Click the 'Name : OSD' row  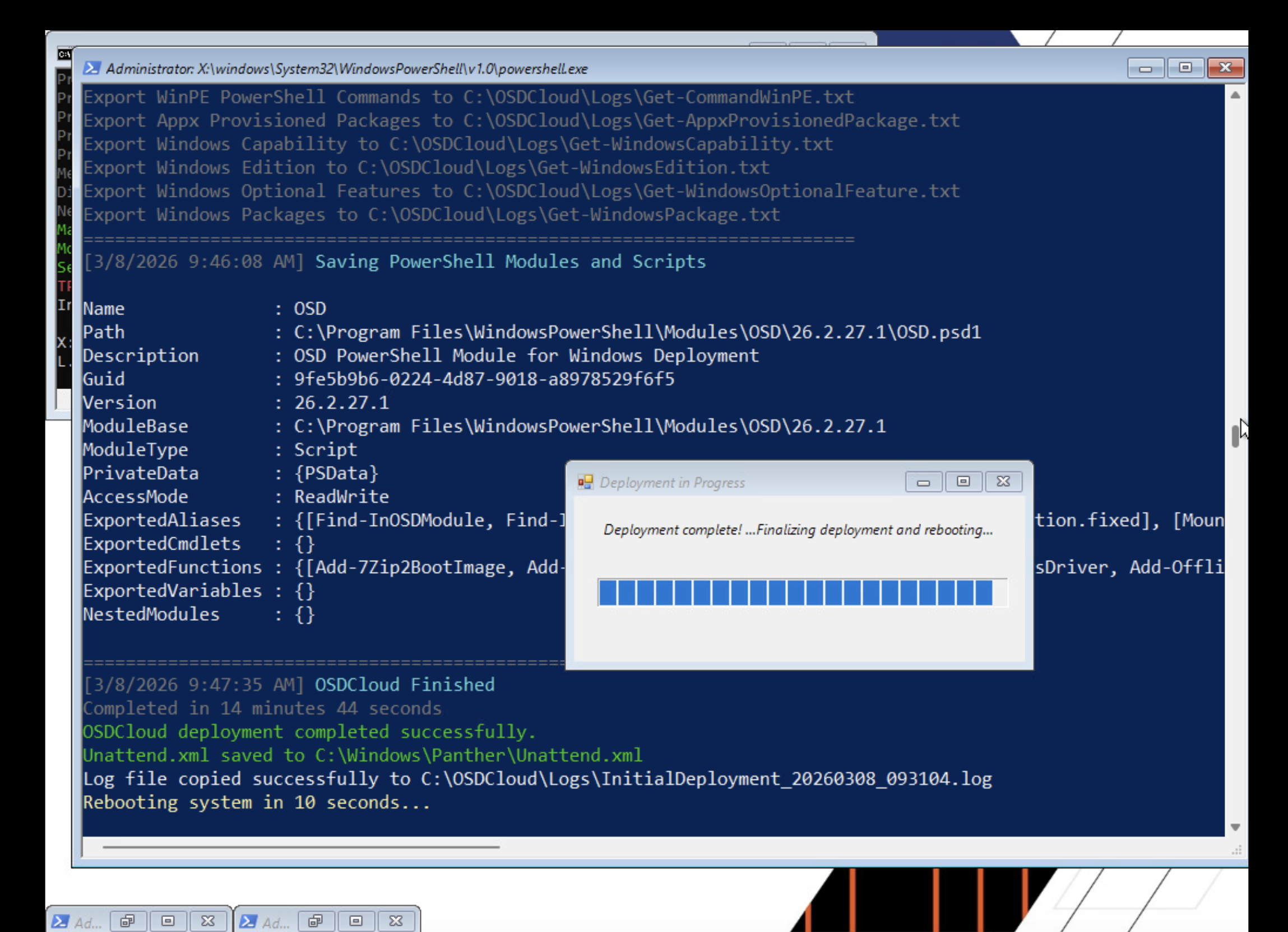(x=205, y=308)
